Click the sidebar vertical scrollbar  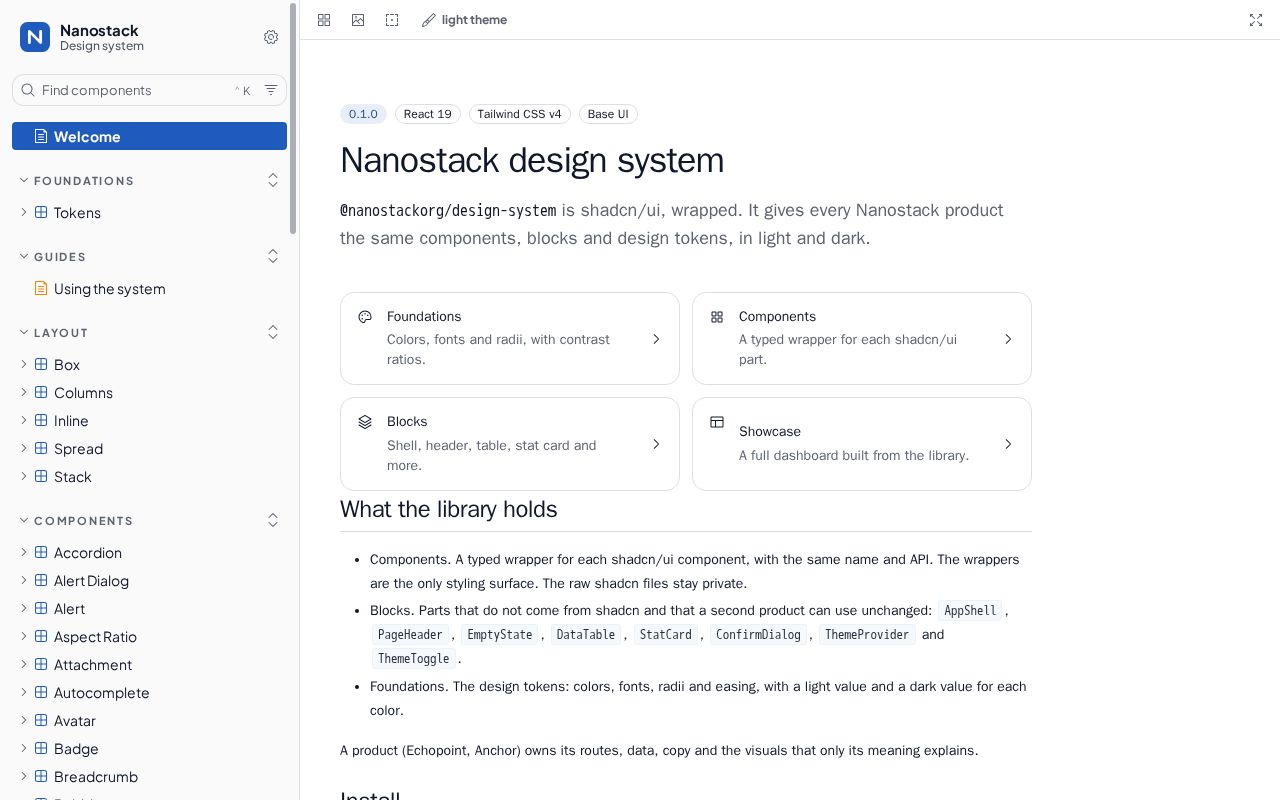click(x=293, y=118)
